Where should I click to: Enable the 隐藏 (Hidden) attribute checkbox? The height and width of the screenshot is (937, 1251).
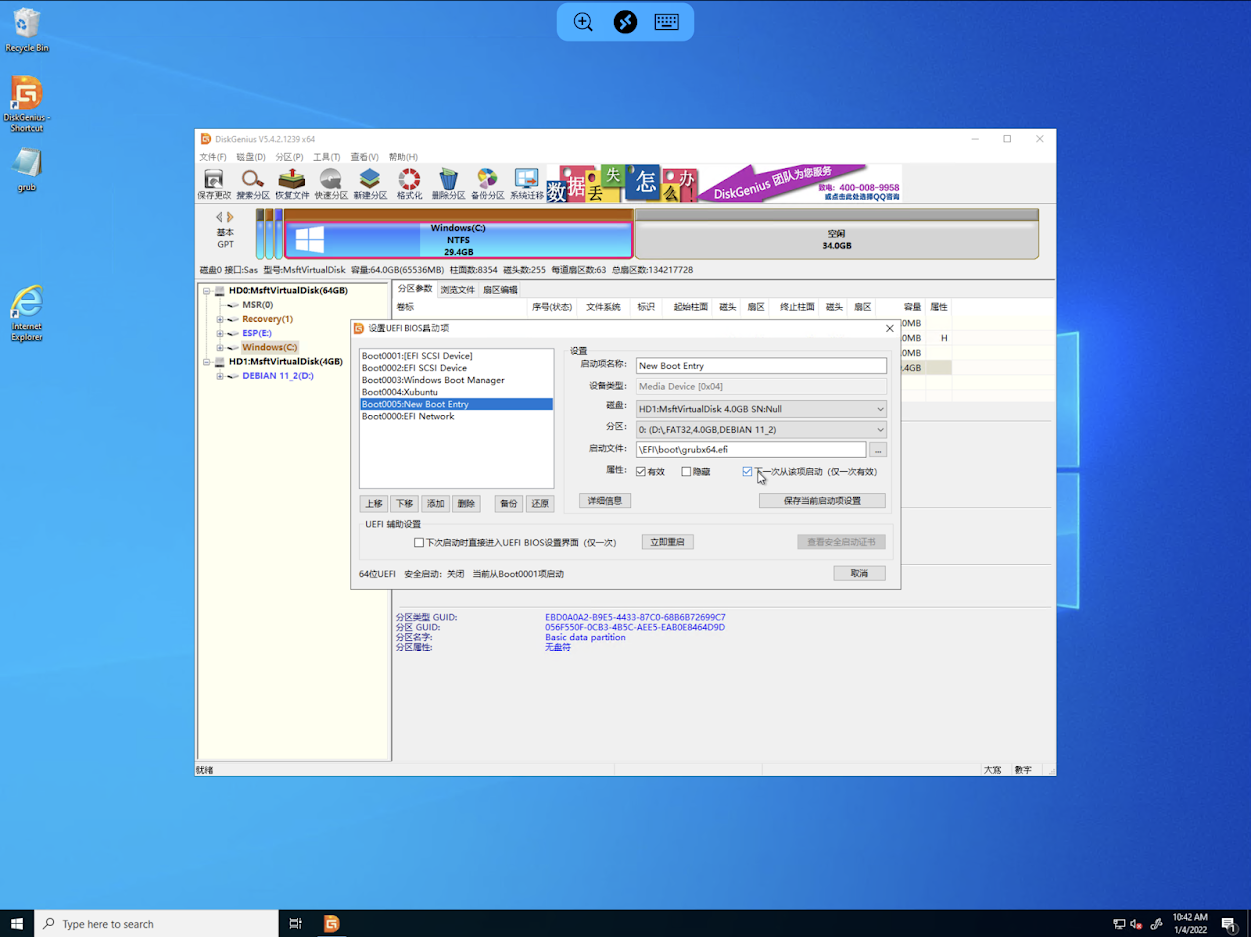tap(686, 472)
